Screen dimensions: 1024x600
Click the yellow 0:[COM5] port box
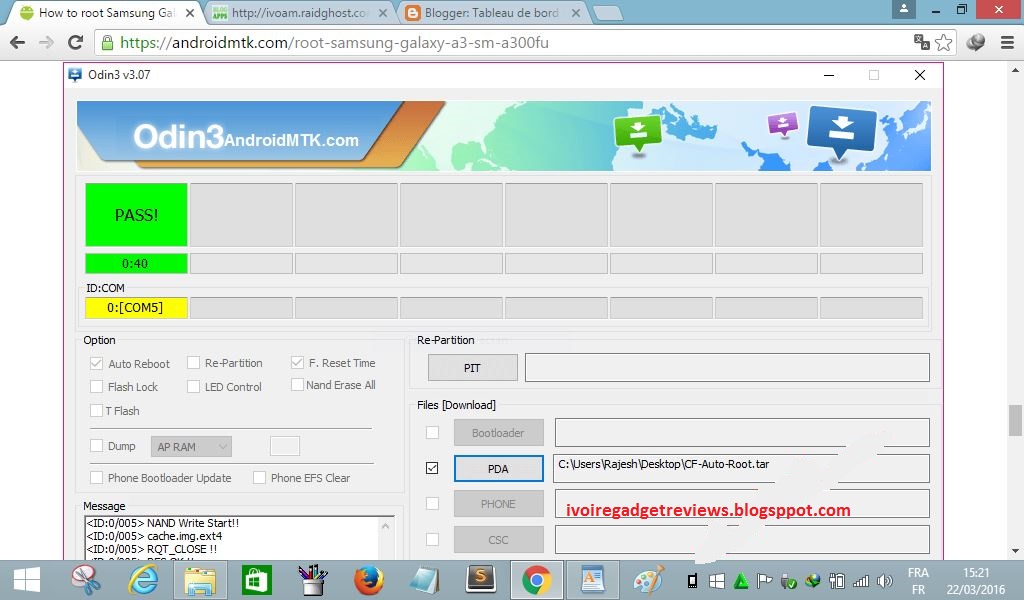[136, 308]
